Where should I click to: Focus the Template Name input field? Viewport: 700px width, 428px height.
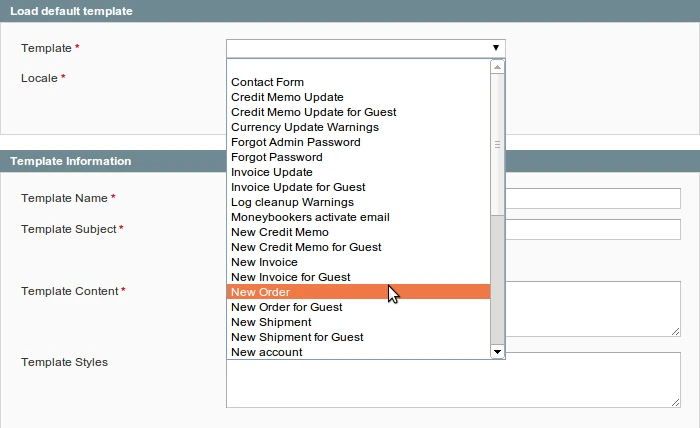click(593, 198)
